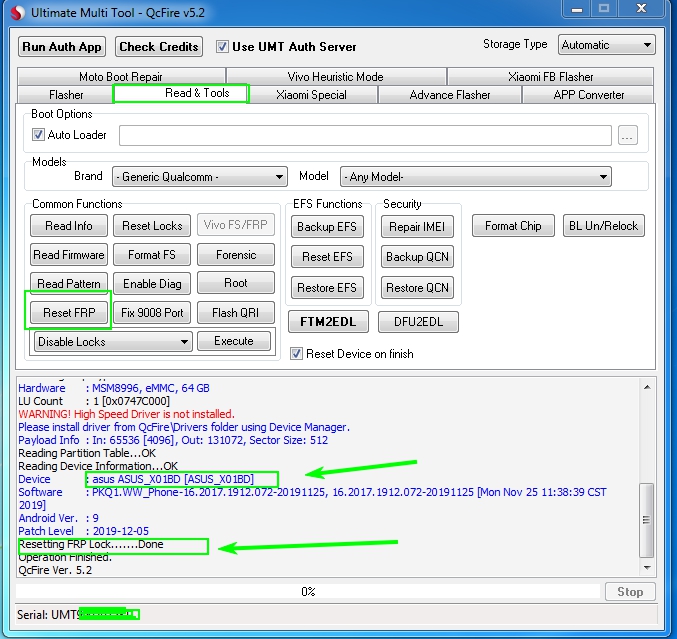The image size is (677, 639).
Task: Switch to the APP Converter tab
Action: pos(588,95)
